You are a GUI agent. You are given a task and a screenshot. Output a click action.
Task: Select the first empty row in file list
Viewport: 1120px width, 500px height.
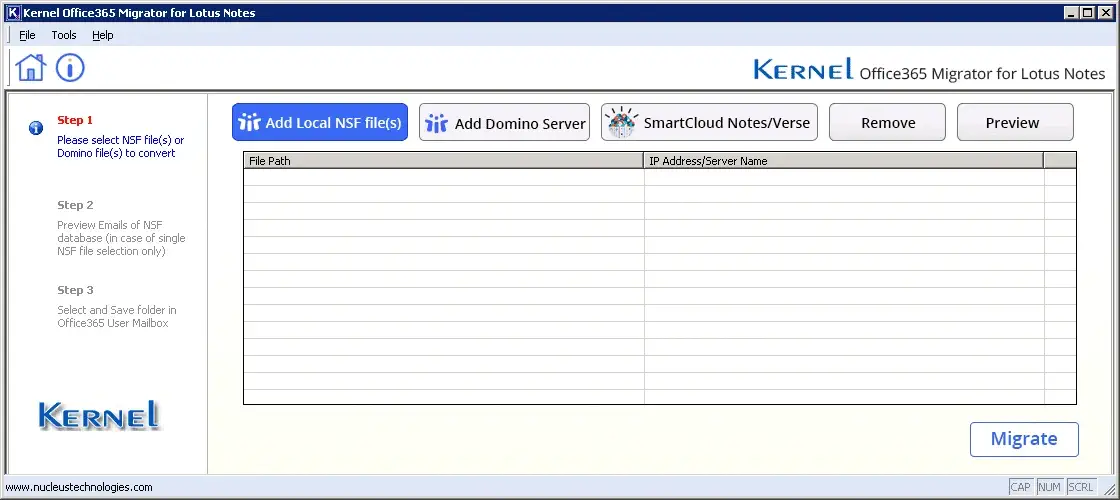coord(443,177)
